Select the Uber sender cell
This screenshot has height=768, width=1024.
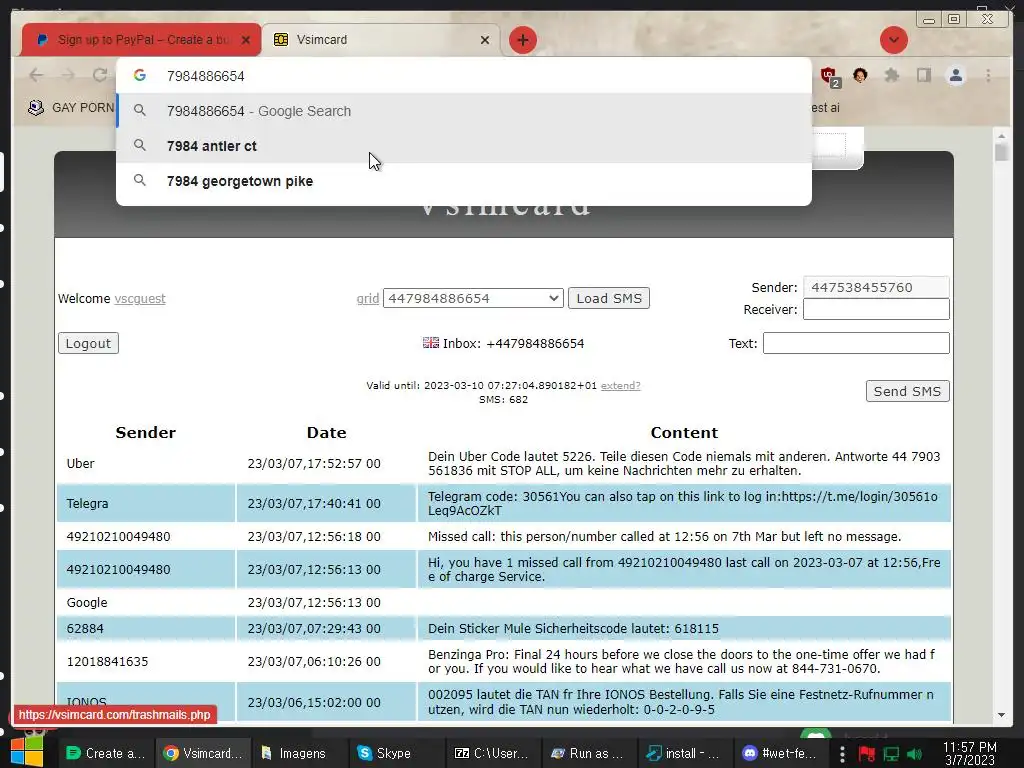coord(146,464)
